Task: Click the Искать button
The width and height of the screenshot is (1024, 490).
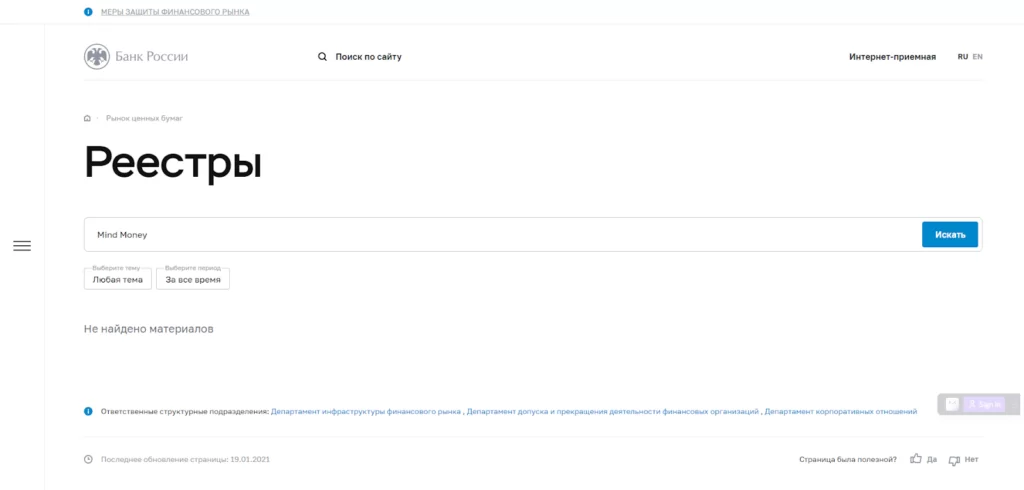Action: (950, 235)
